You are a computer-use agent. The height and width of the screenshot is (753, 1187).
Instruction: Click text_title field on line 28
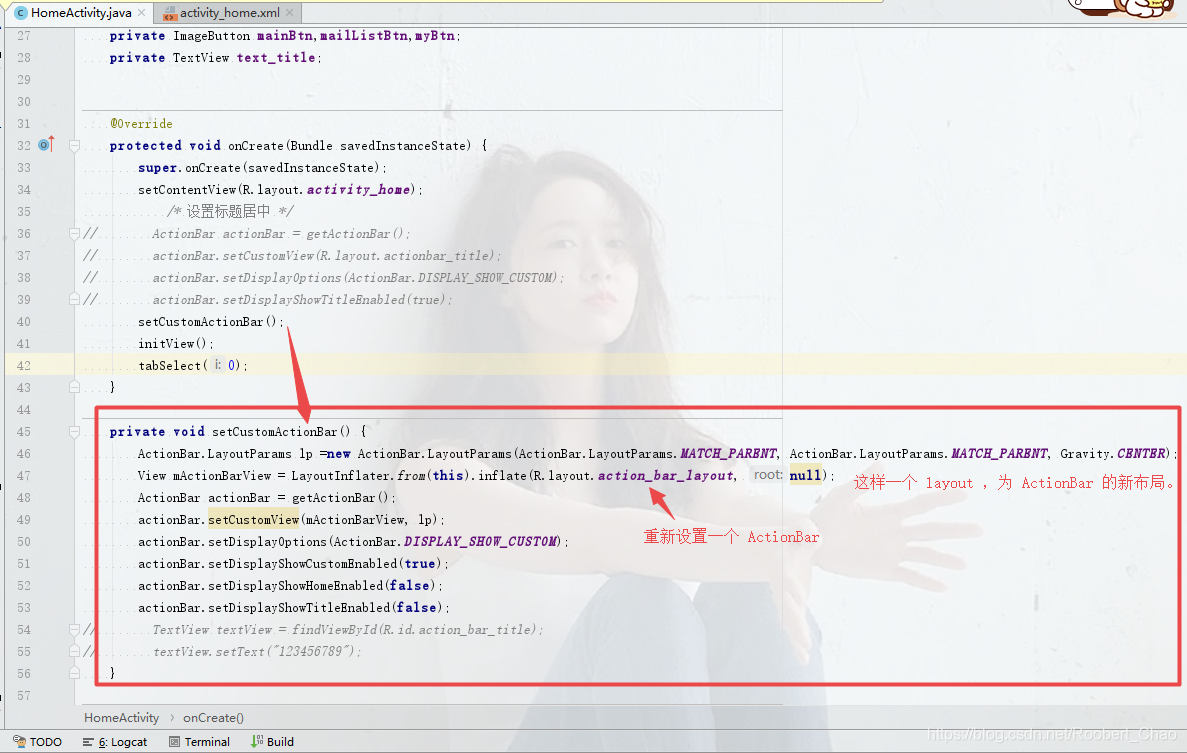276,58
